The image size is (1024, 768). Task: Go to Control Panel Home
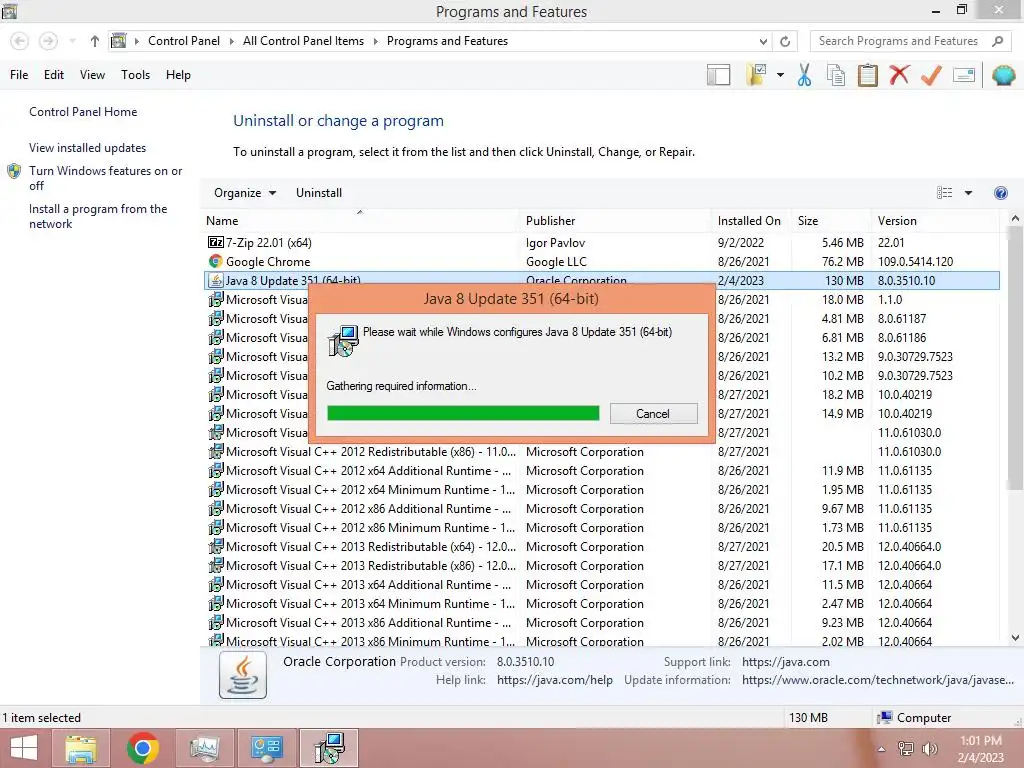coord(83,112)
